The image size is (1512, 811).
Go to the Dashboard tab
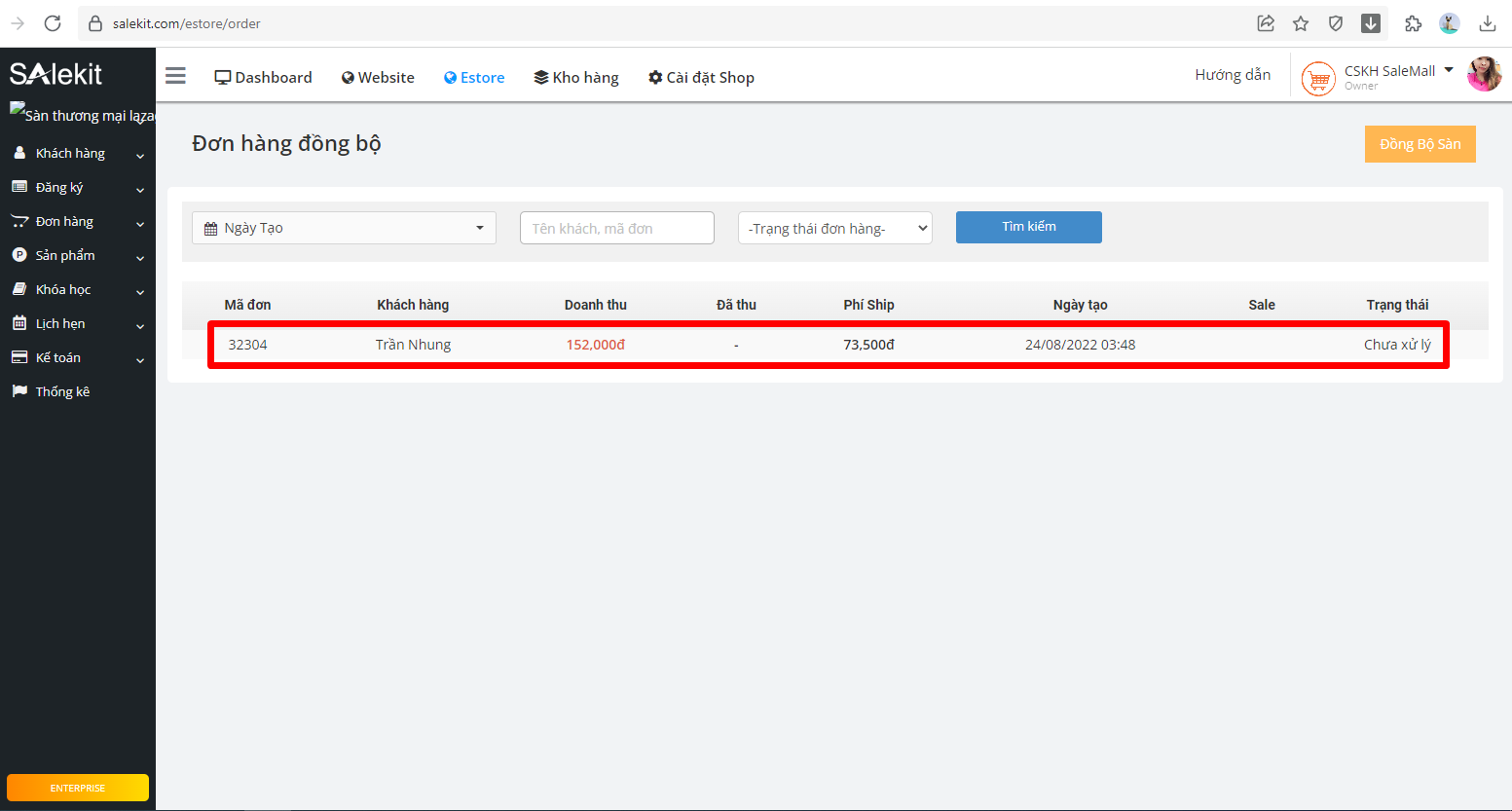[x=263, y=78]
